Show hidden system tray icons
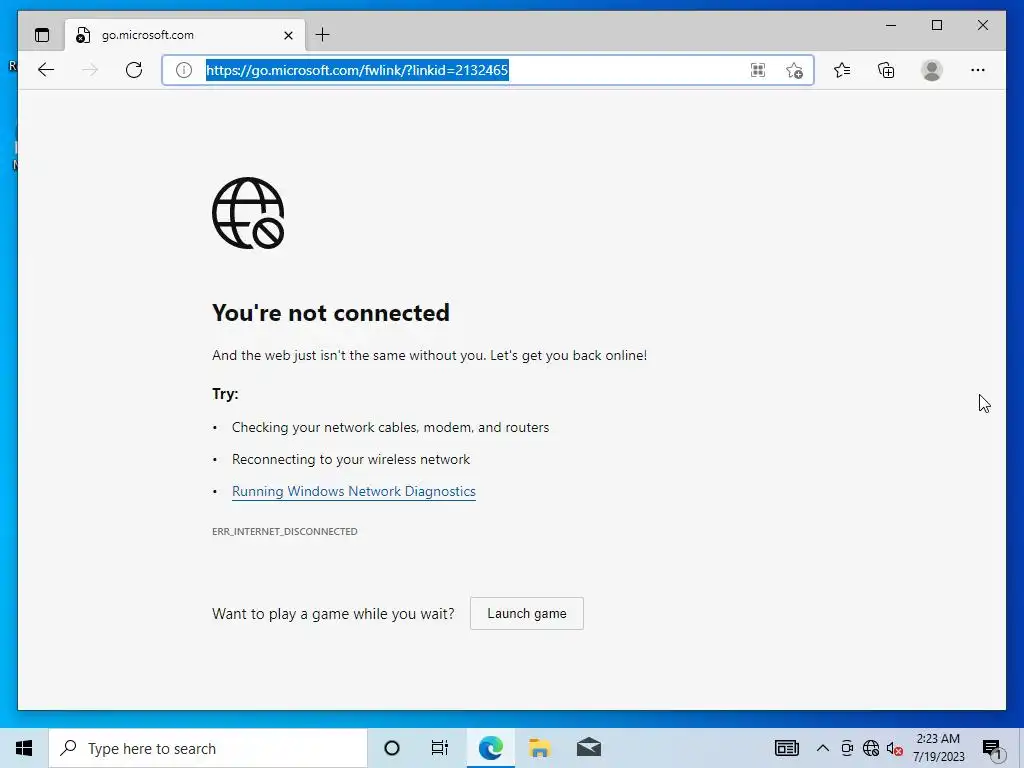 coord(823,748)
